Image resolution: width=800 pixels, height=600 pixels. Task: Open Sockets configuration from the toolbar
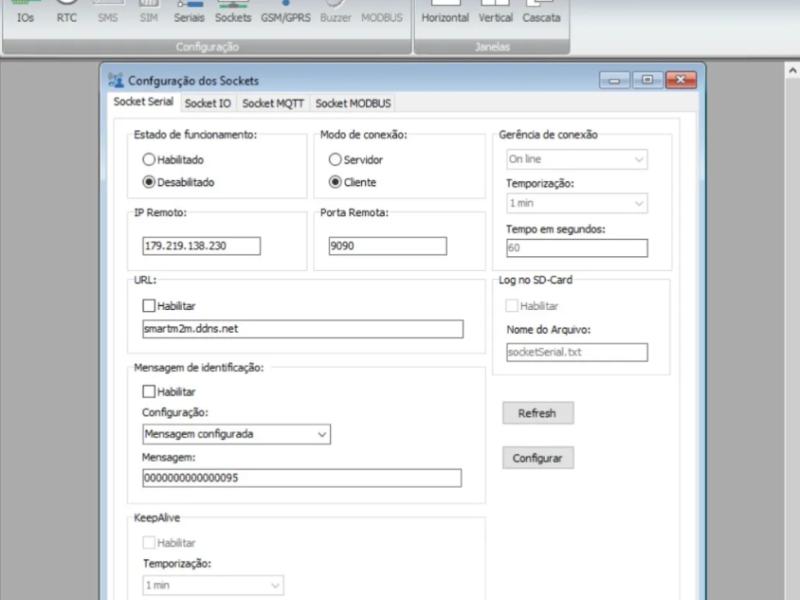233,11
